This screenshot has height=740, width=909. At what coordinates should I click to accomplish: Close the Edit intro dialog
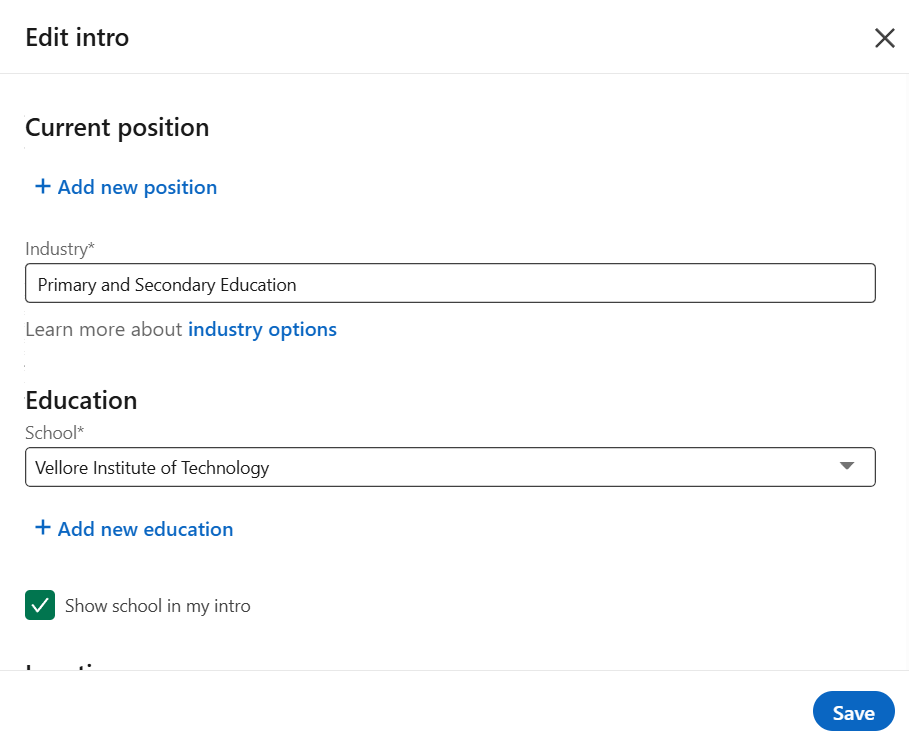point(884,38)
